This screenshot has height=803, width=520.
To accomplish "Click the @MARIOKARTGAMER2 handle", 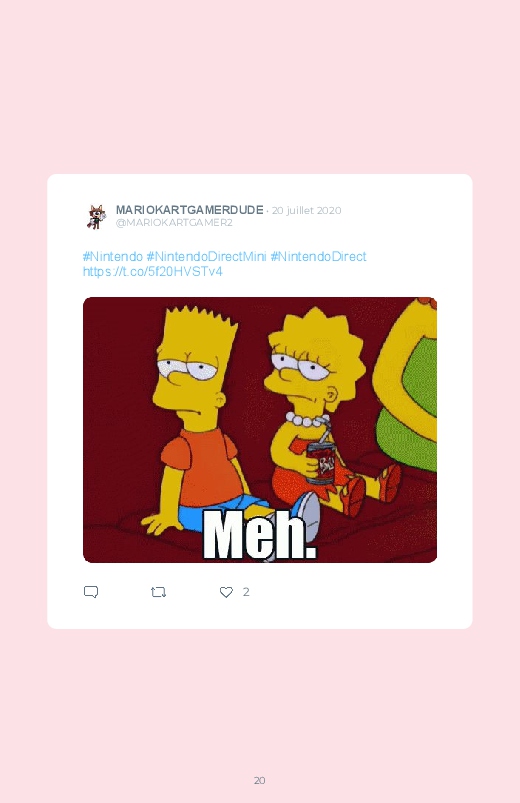I will [174, 223].
